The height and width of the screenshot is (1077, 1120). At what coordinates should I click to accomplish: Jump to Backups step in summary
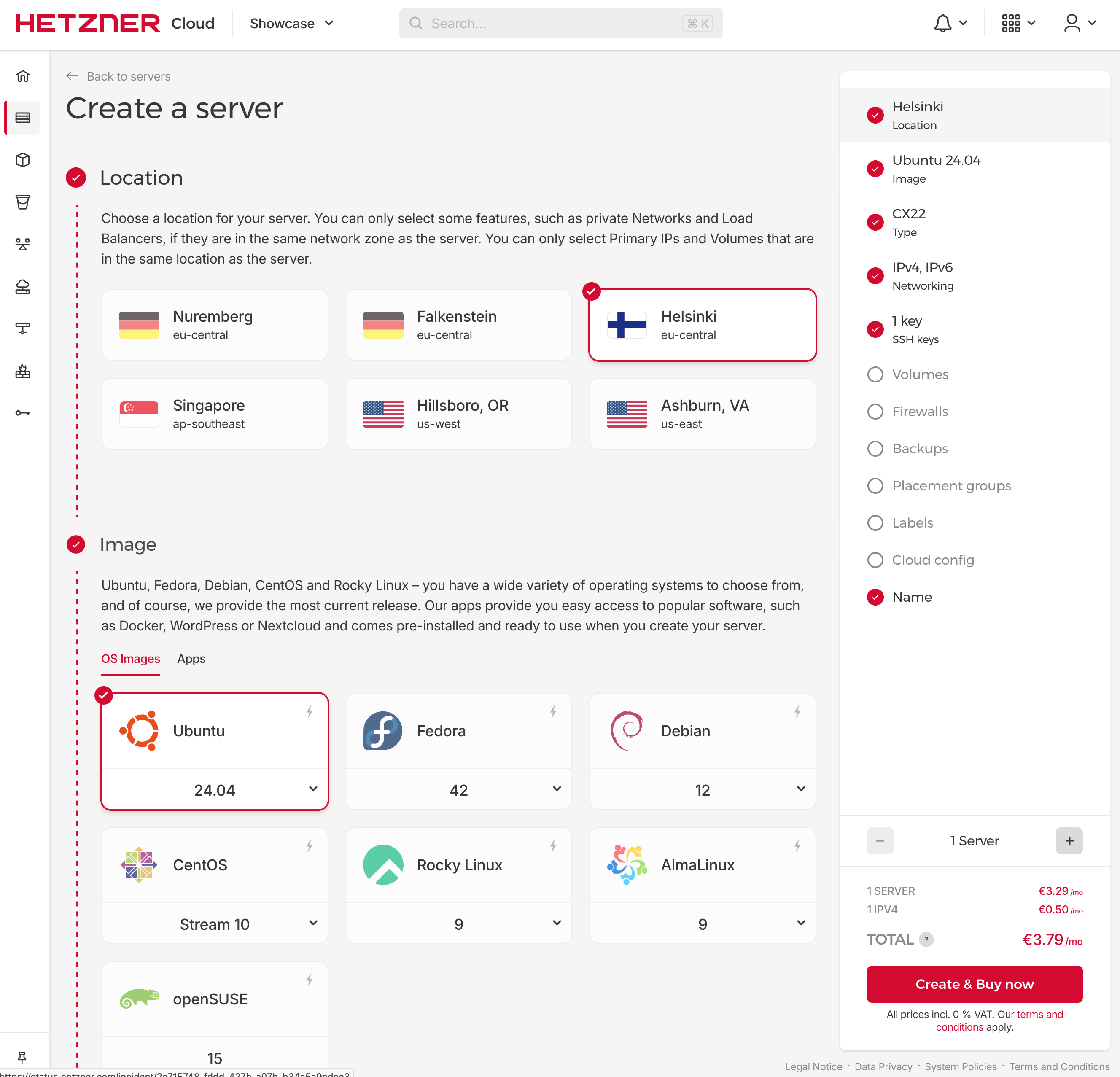920,449
